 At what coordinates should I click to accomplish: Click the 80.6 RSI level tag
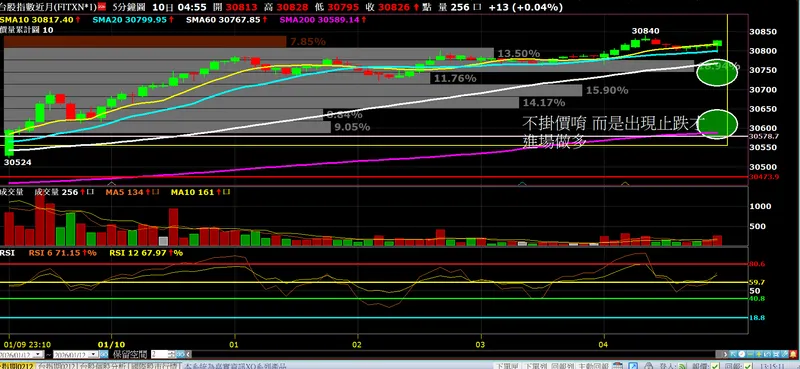tap(757, 264)
